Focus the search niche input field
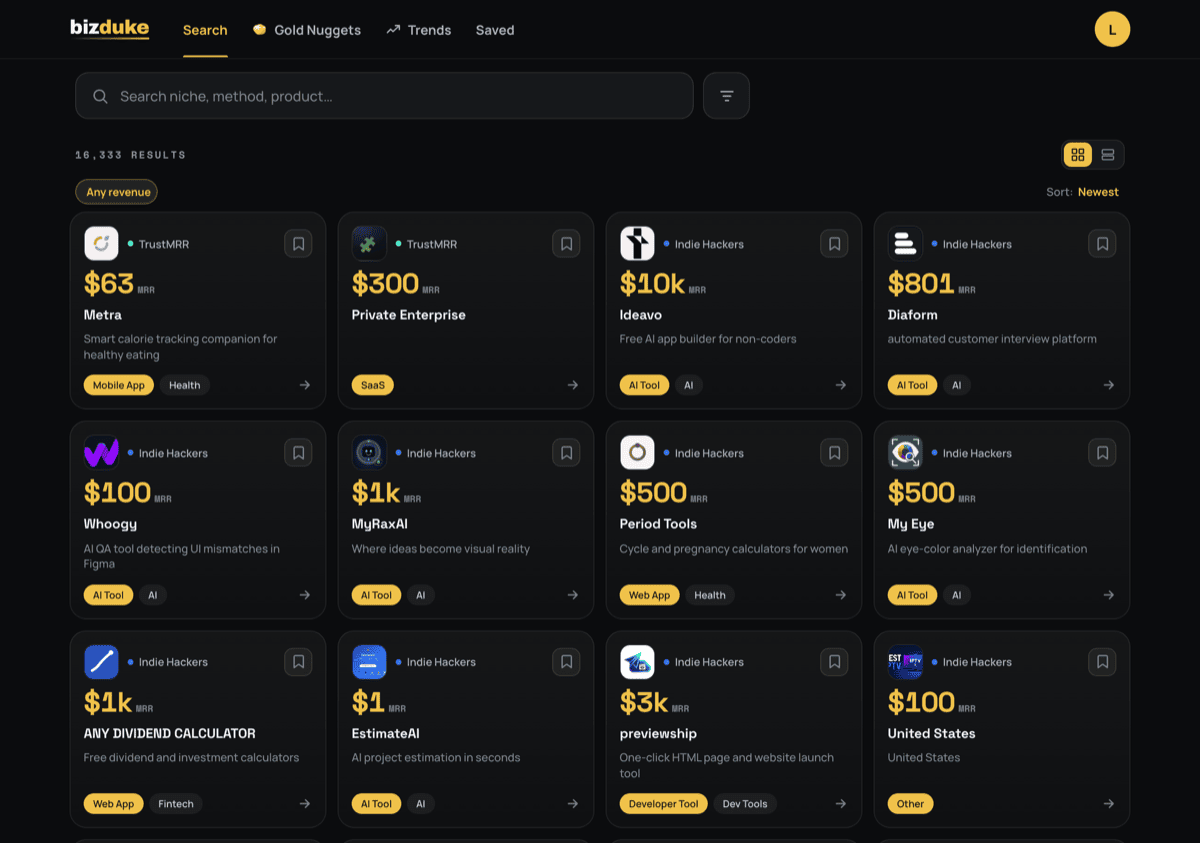1200x843 pixels. 384,96
